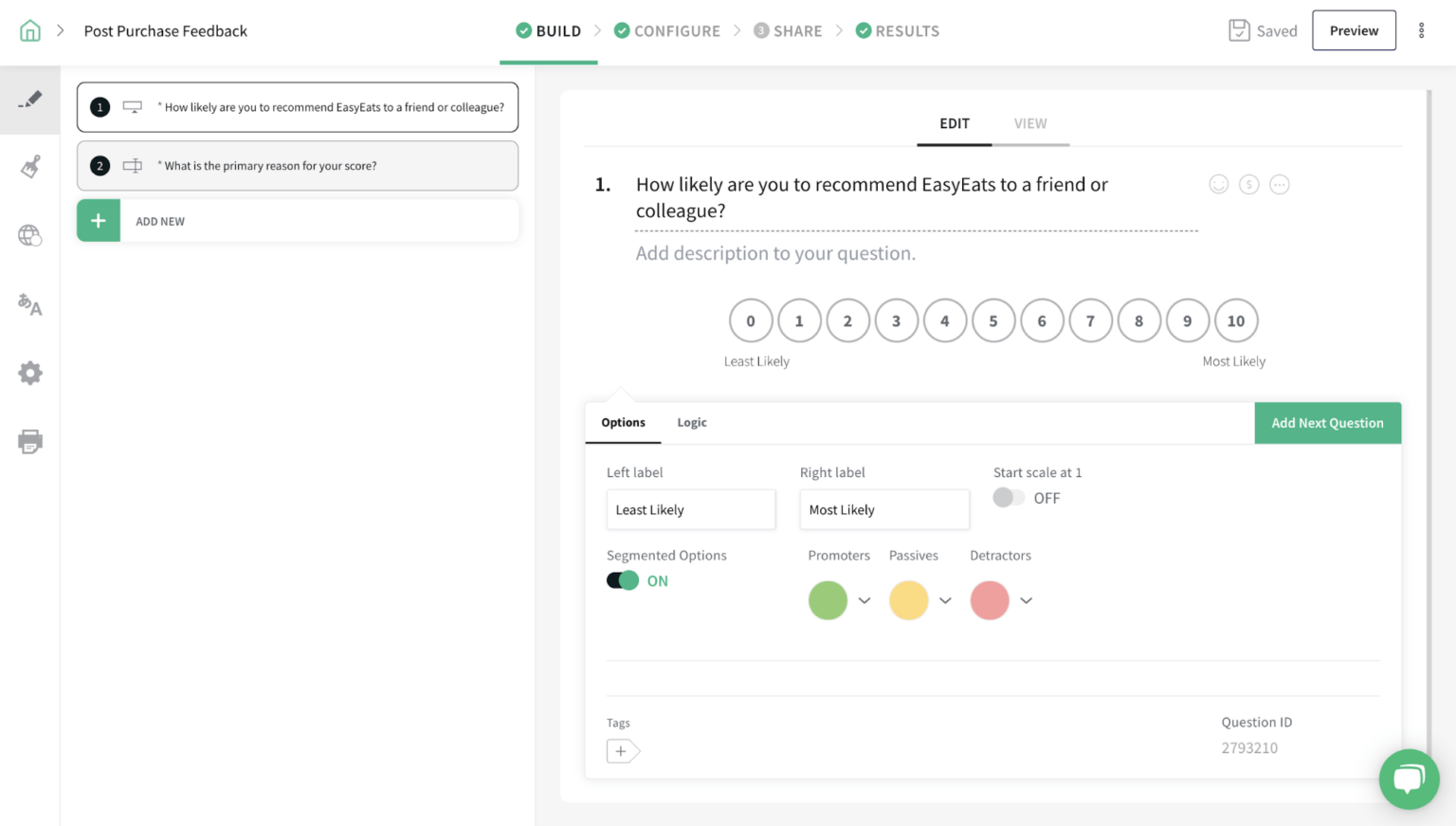Screen dimensions: 1456x826
Task: Click the globe localization icon in sidebar
Action: pyautogui.click(x=29, y=235)
